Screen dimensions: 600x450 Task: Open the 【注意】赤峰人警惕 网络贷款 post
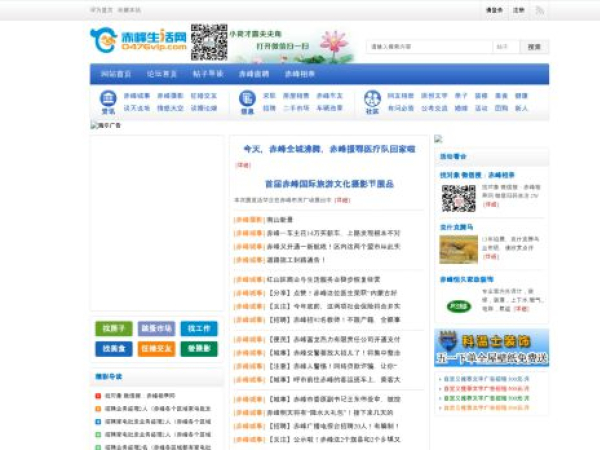coord(334,366)
